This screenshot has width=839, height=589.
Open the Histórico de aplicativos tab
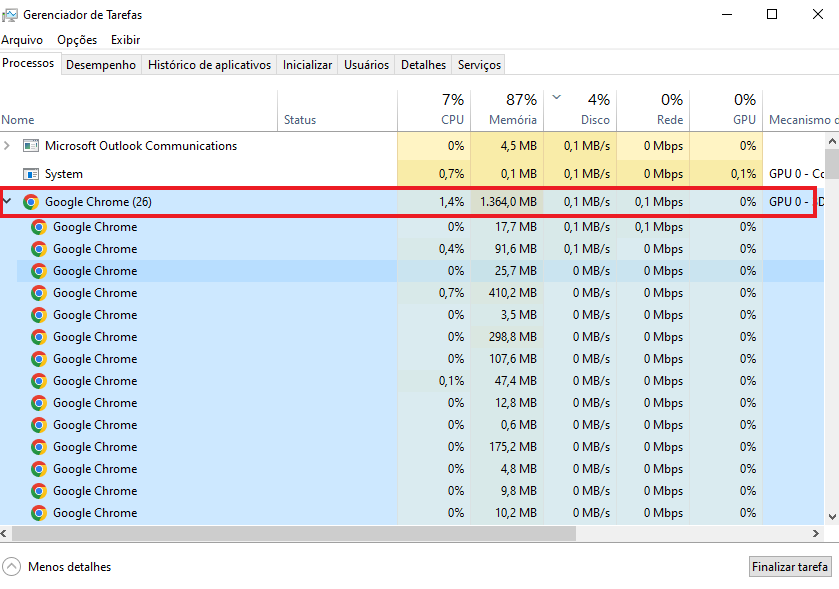pyautogui.click(x=209, y=65)
